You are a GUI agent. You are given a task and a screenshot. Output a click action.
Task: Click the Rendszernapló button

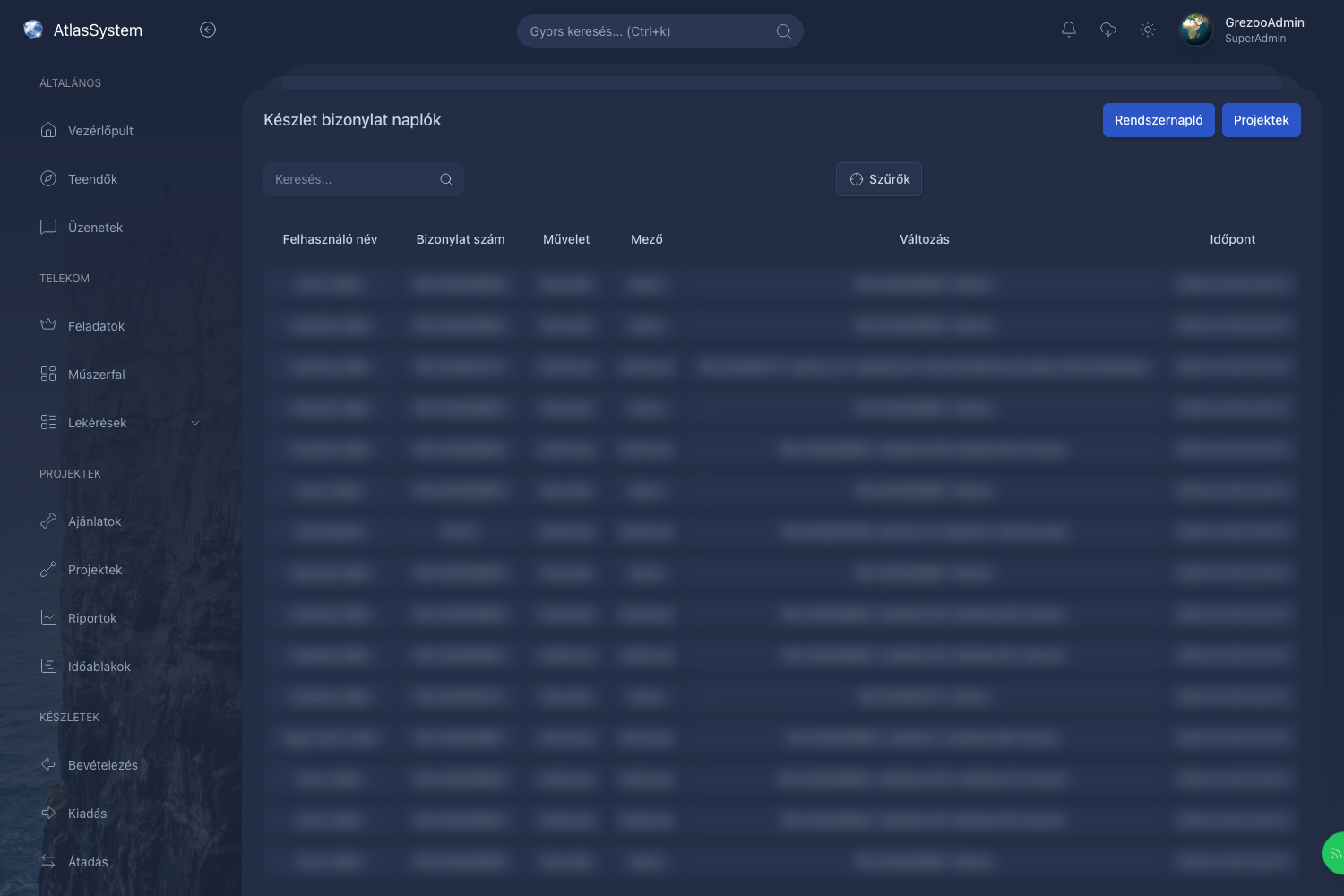coord(1159,120)
